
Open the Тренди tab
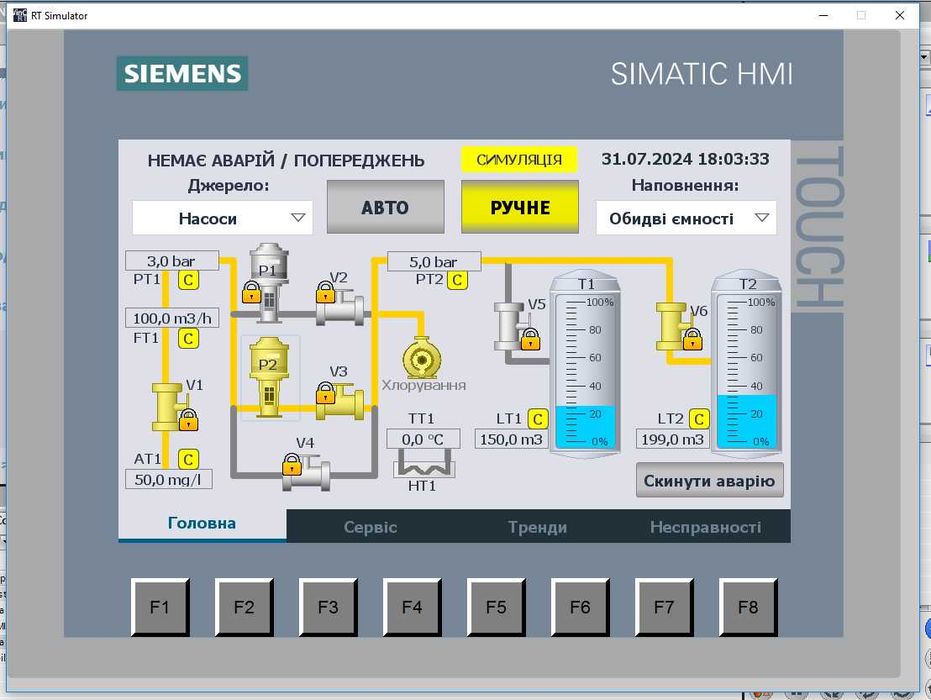pyautogui.click(x=537, y=527)
